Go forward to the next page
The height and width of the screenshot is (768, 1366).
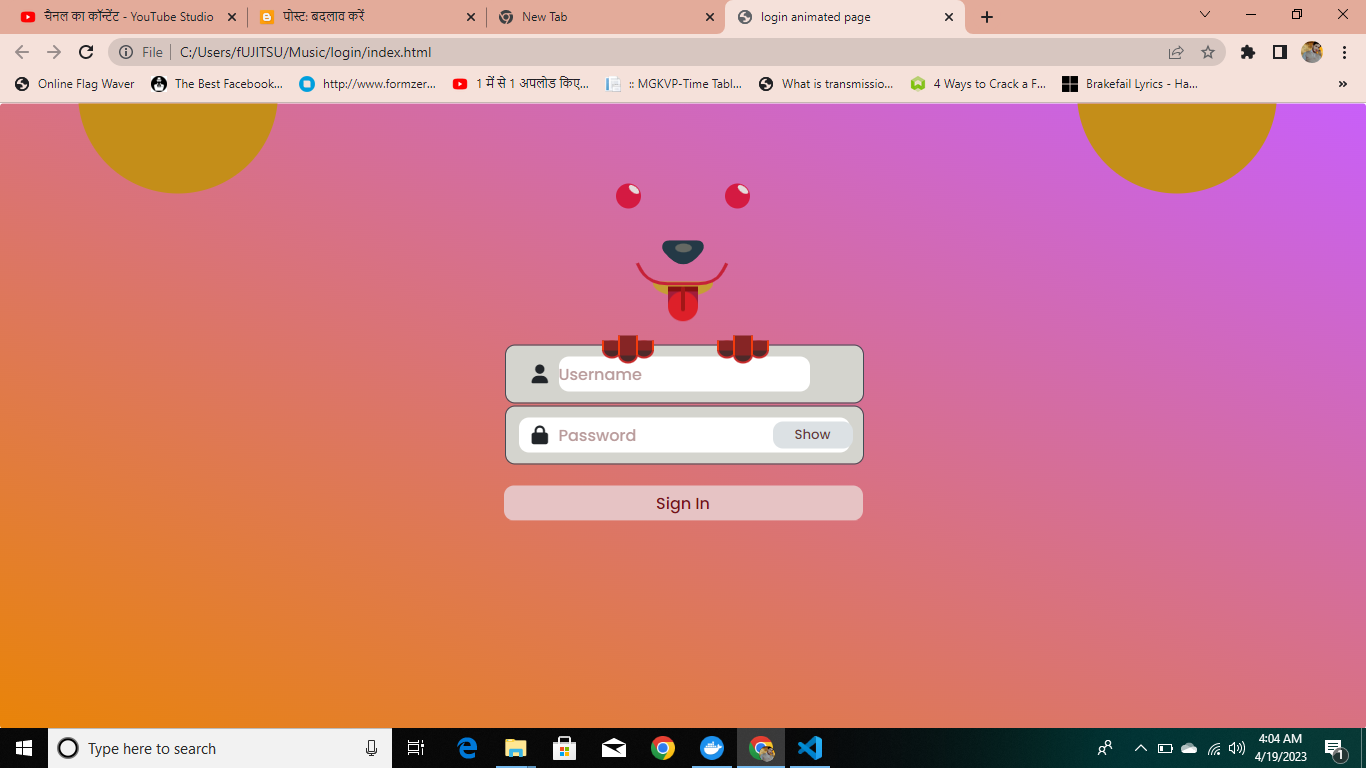click(x=54, y=52)
